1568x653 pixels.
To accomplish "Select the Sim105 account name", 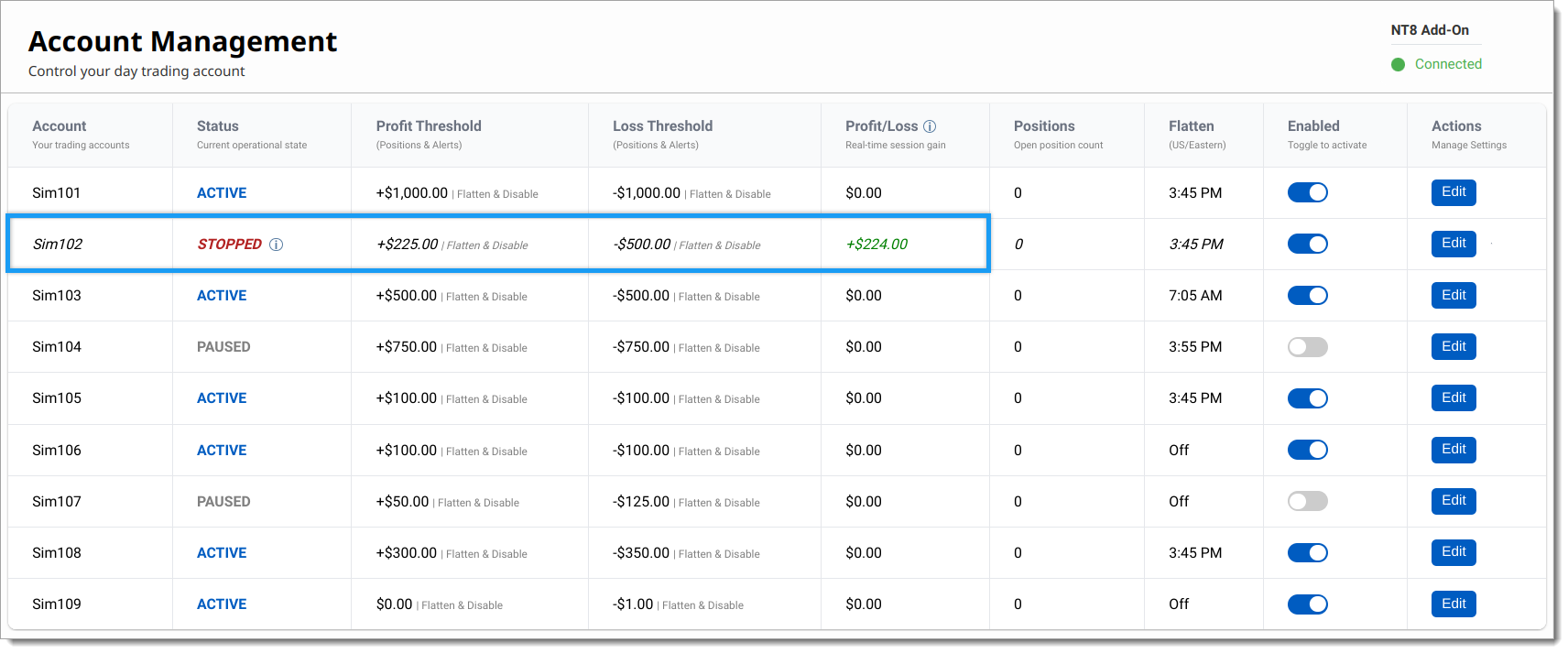I will tap(57, 398).
